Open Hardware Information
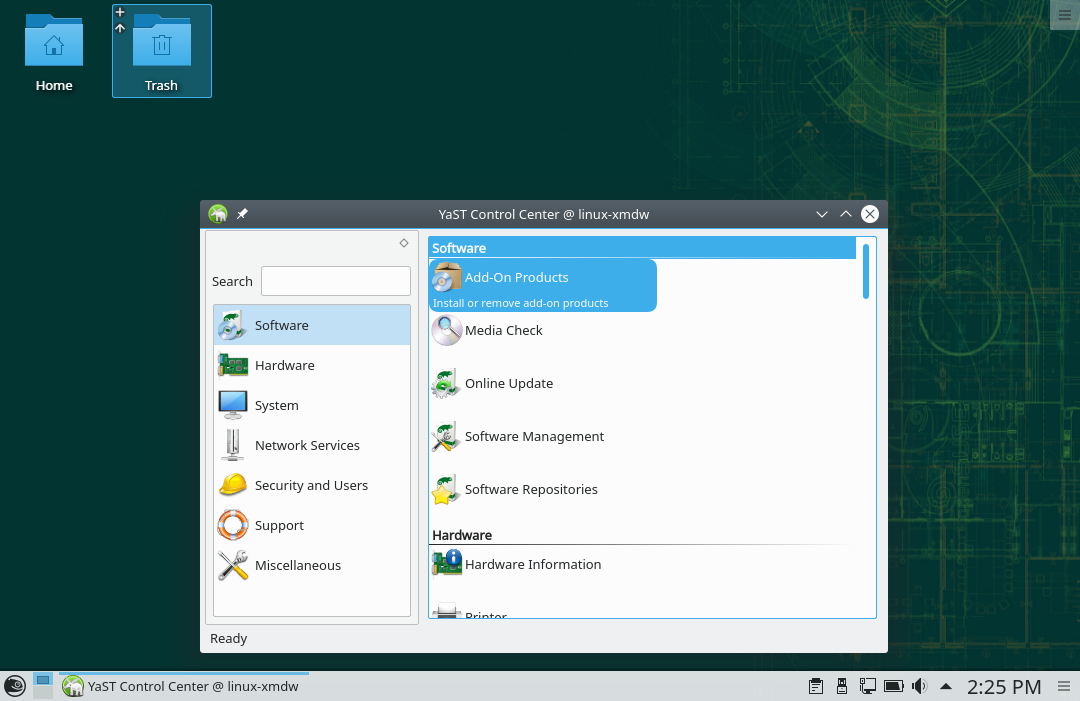Image resolution: width=1080 pixels, height=701 pixels. 533,564
